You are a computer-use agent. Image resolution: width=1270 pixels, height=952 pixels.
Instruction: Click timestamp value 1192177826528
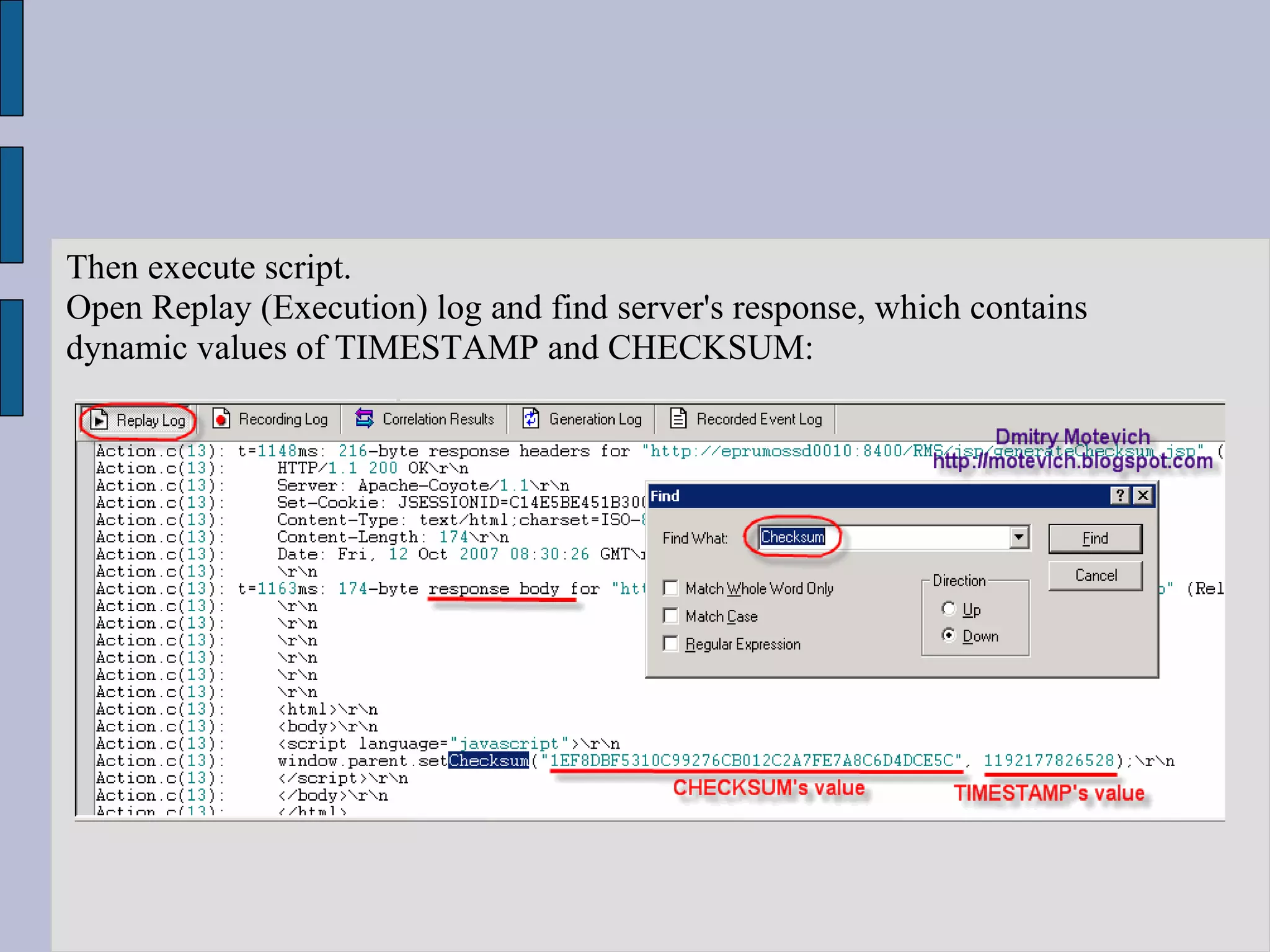pyautogui.click(x=1049, y=760)
